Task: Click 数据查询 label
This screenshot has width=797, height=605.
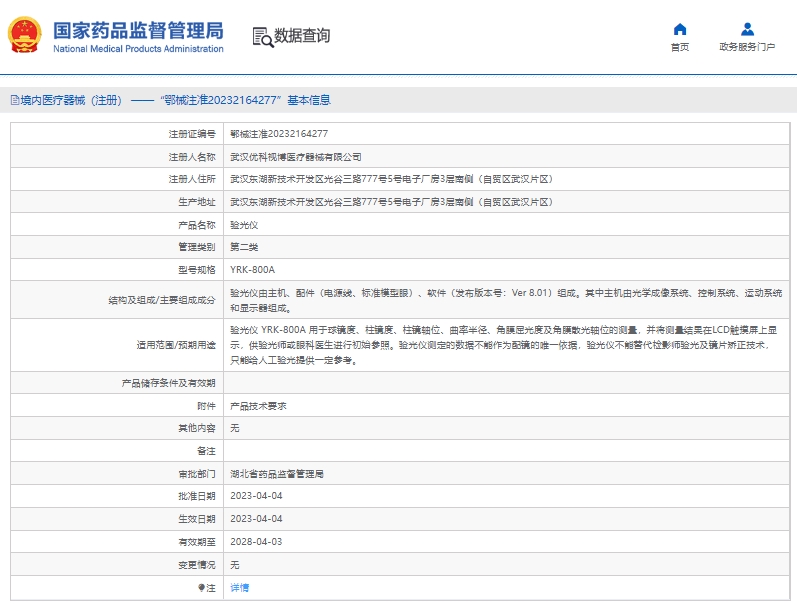Action: coord(302,36)
